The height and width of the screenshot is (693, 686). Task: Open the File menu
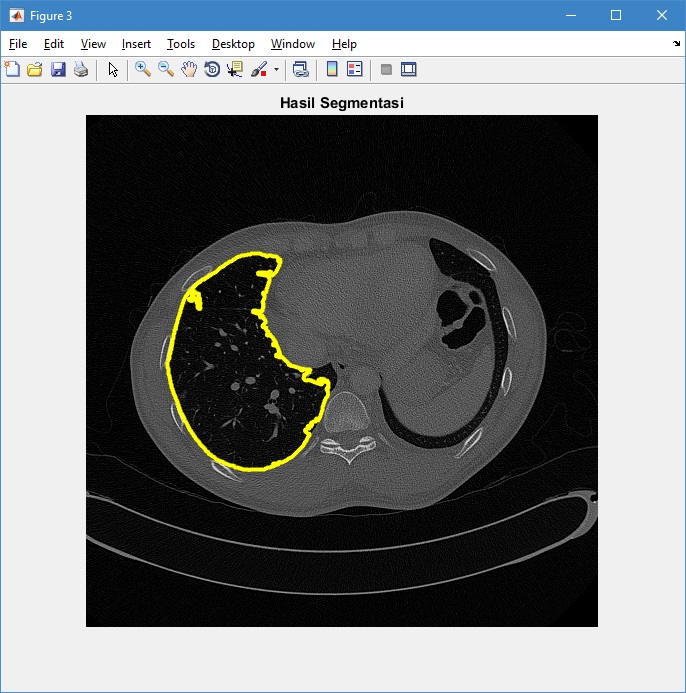coord(18,44)
